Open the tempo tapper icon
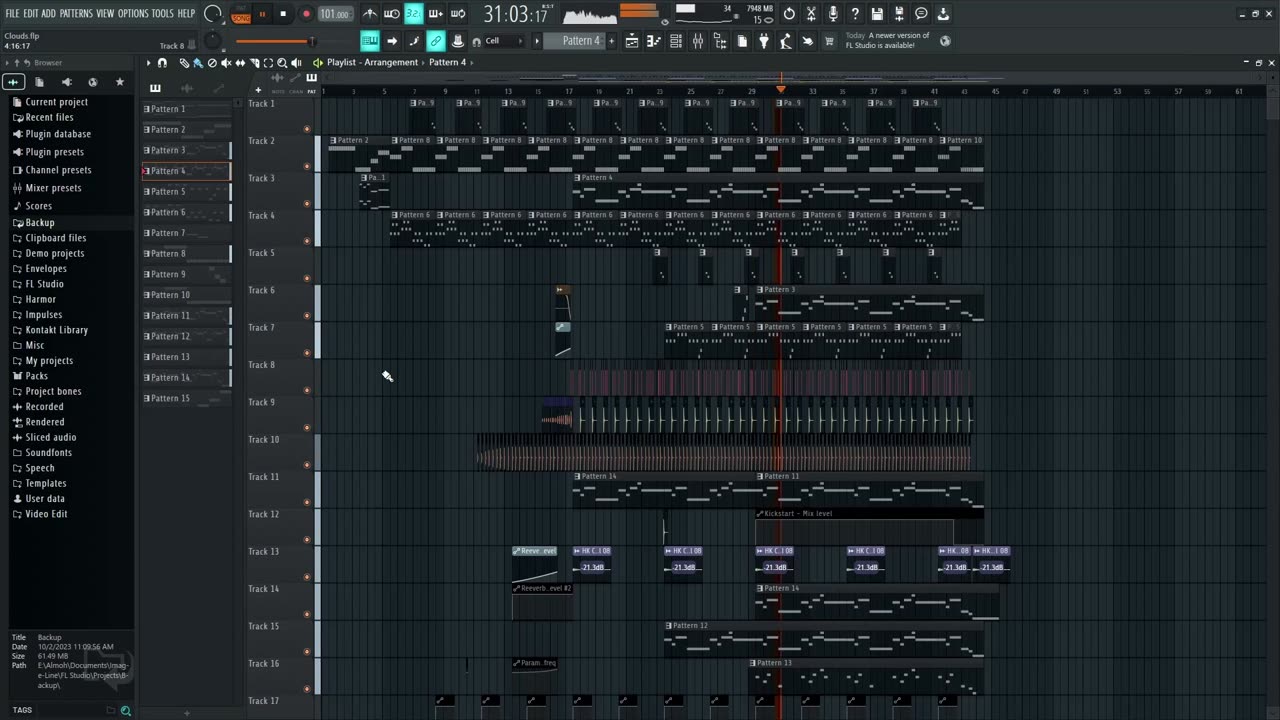1280x720 pixels. pyautogui.click(x=786, y=41)
